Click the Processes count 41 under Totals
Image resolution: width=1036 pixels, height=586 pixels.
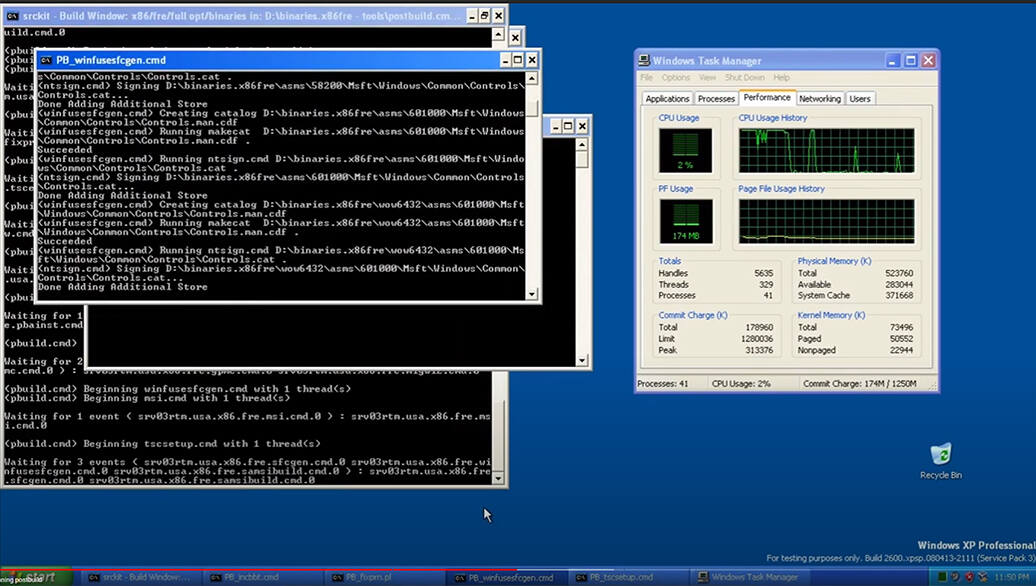768,295
